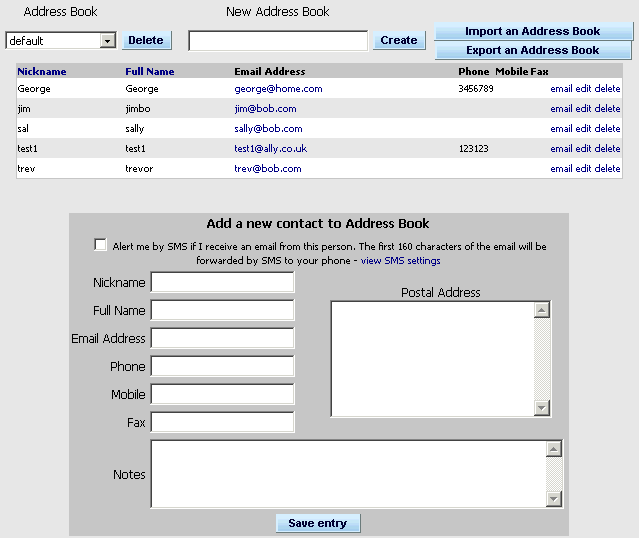
Task: Click Postal Address scrollbar down arrow
Action: [x=542, y=408]
